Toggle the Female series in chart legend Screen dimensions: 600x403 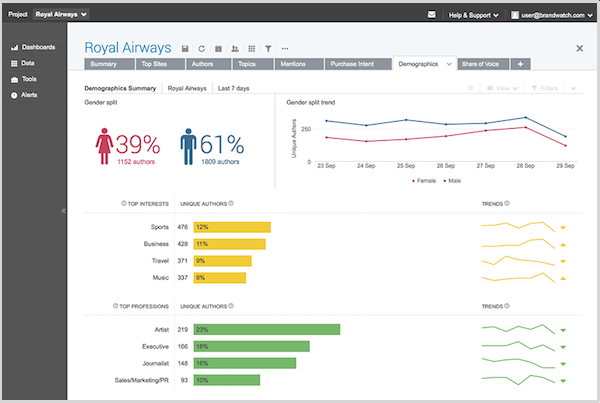pyautogui.click(x=424, y=181)
